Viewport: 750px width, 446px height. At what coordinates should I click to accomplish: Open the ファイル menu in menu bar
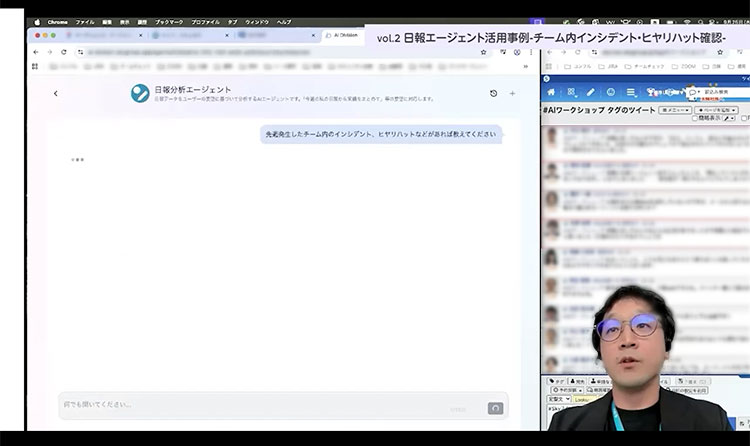(x=85, y=21)
